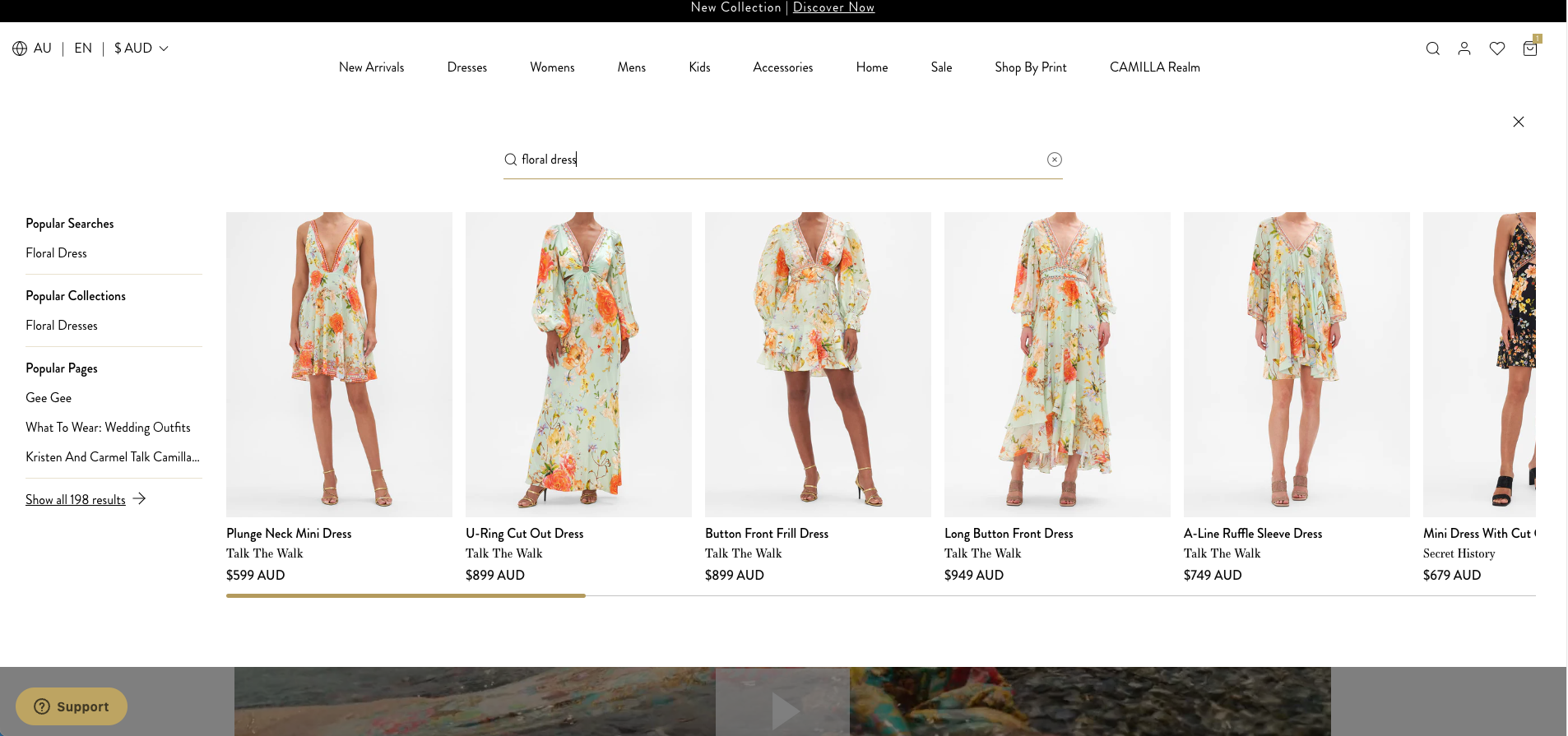Click the $949 AUD price
Screen dimensions: 1568x736
[974, 576]
